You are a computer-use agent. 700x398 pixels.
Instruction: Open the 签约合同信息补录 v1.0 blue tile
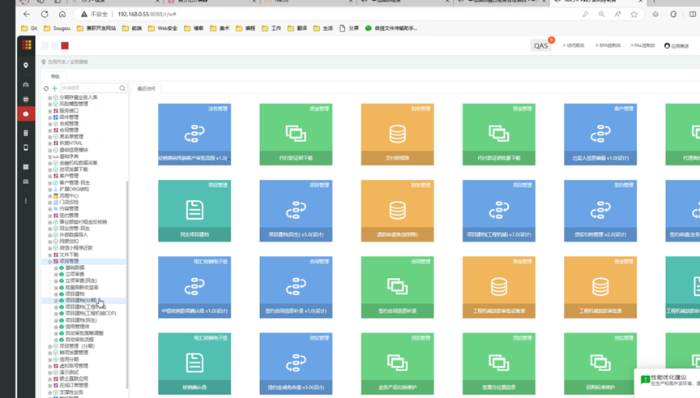tap(296, 287)
